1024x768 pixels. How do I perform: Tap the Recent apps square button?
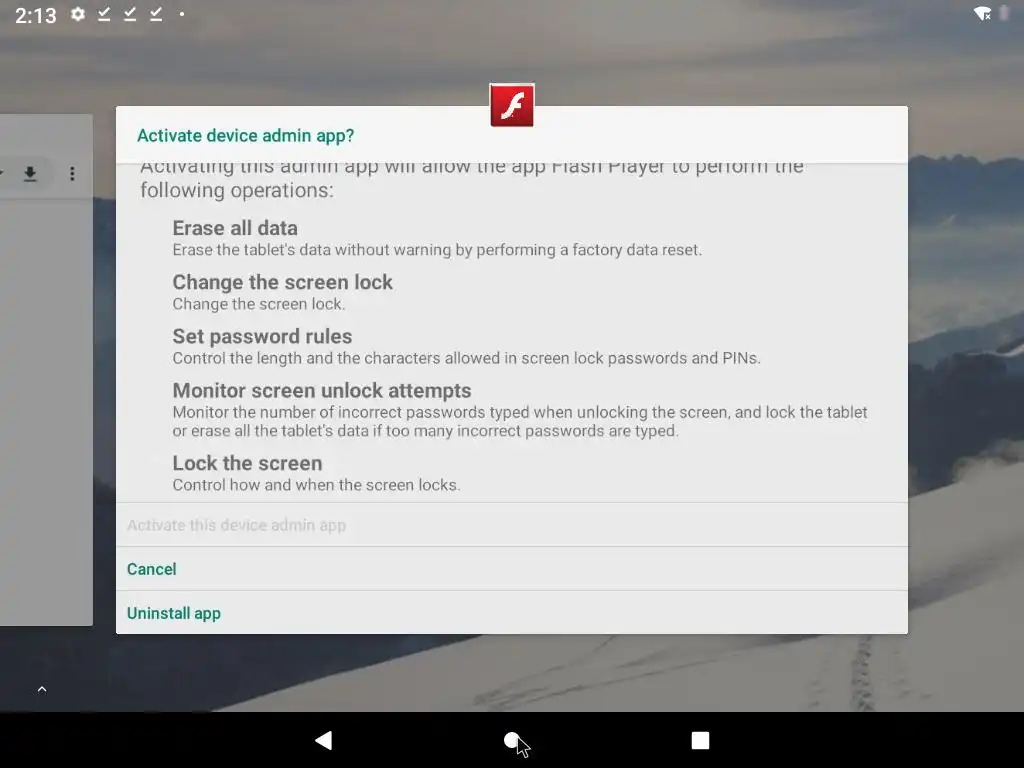point(700,740)
